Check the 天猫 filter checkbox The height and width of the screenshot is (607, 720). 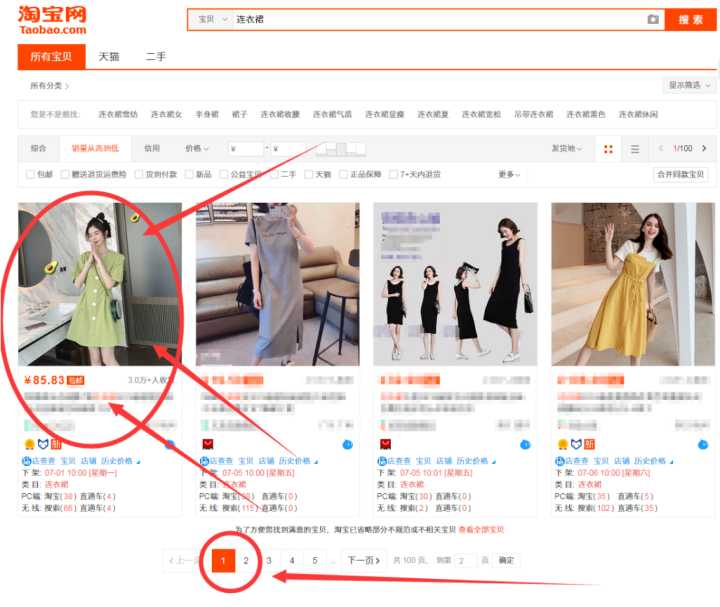tap(309, 174)
